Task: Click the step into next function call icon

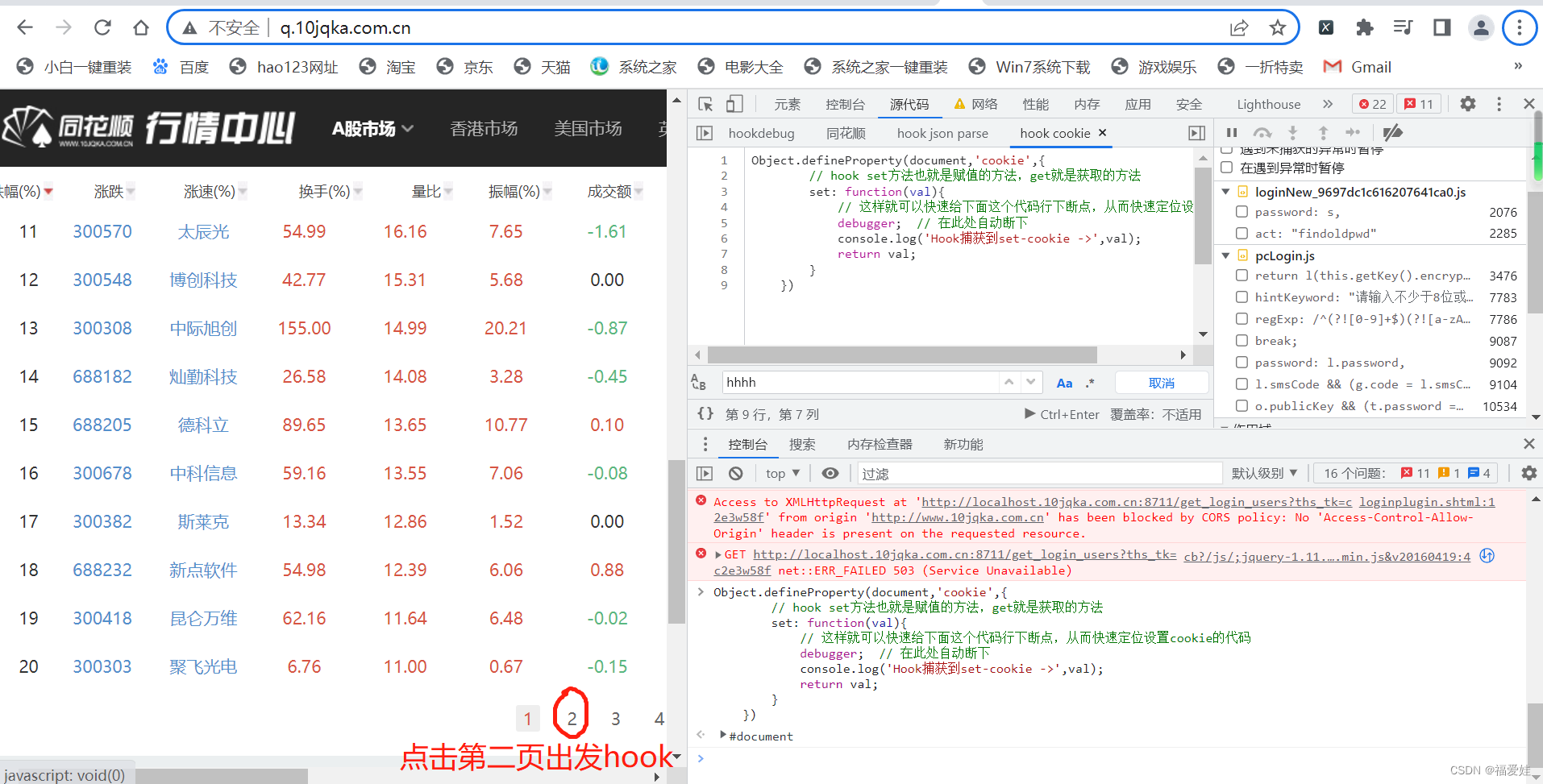Action: coord(1292,133)
